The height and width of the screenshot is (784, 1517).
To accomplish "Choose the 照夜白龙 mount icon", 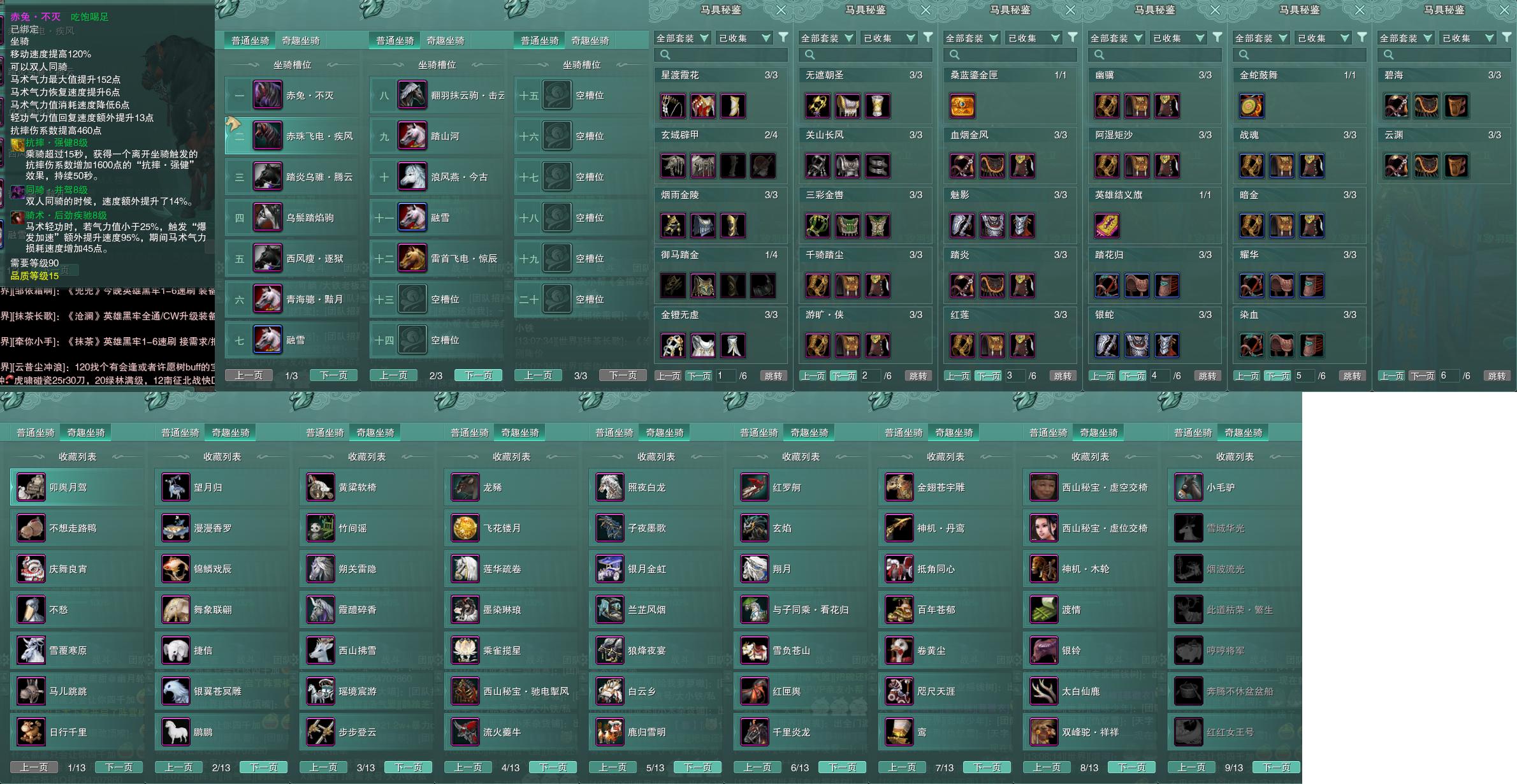I will pos(609,488).
